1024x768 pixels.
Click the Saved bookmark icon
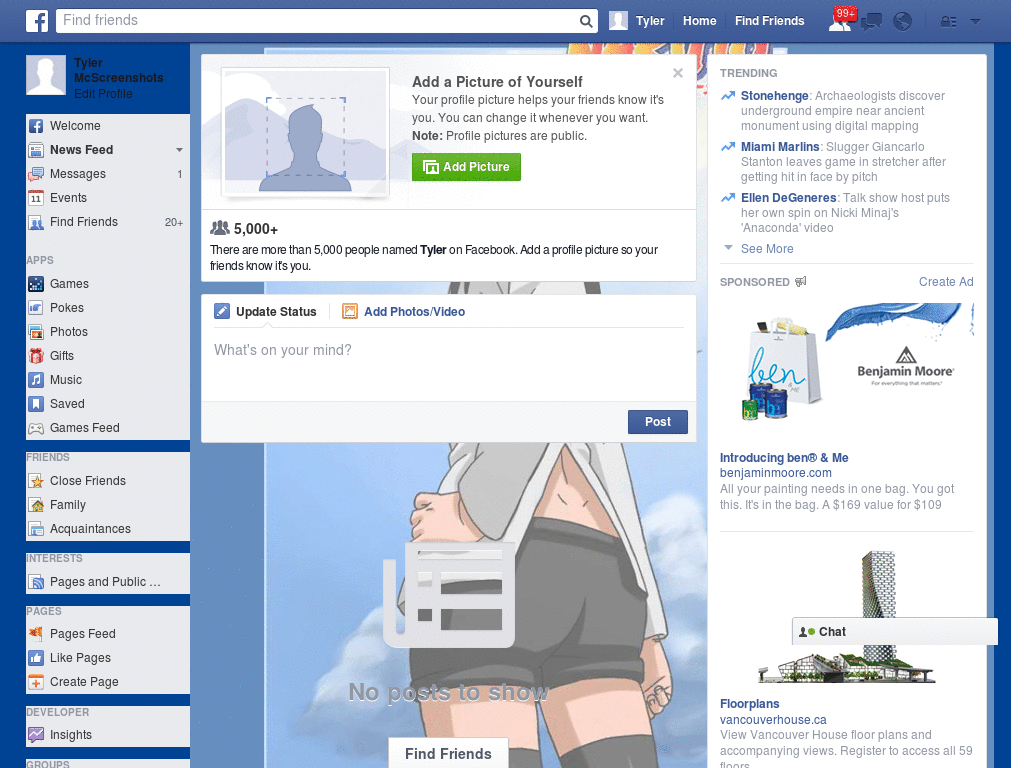click(x=36, y=404)
